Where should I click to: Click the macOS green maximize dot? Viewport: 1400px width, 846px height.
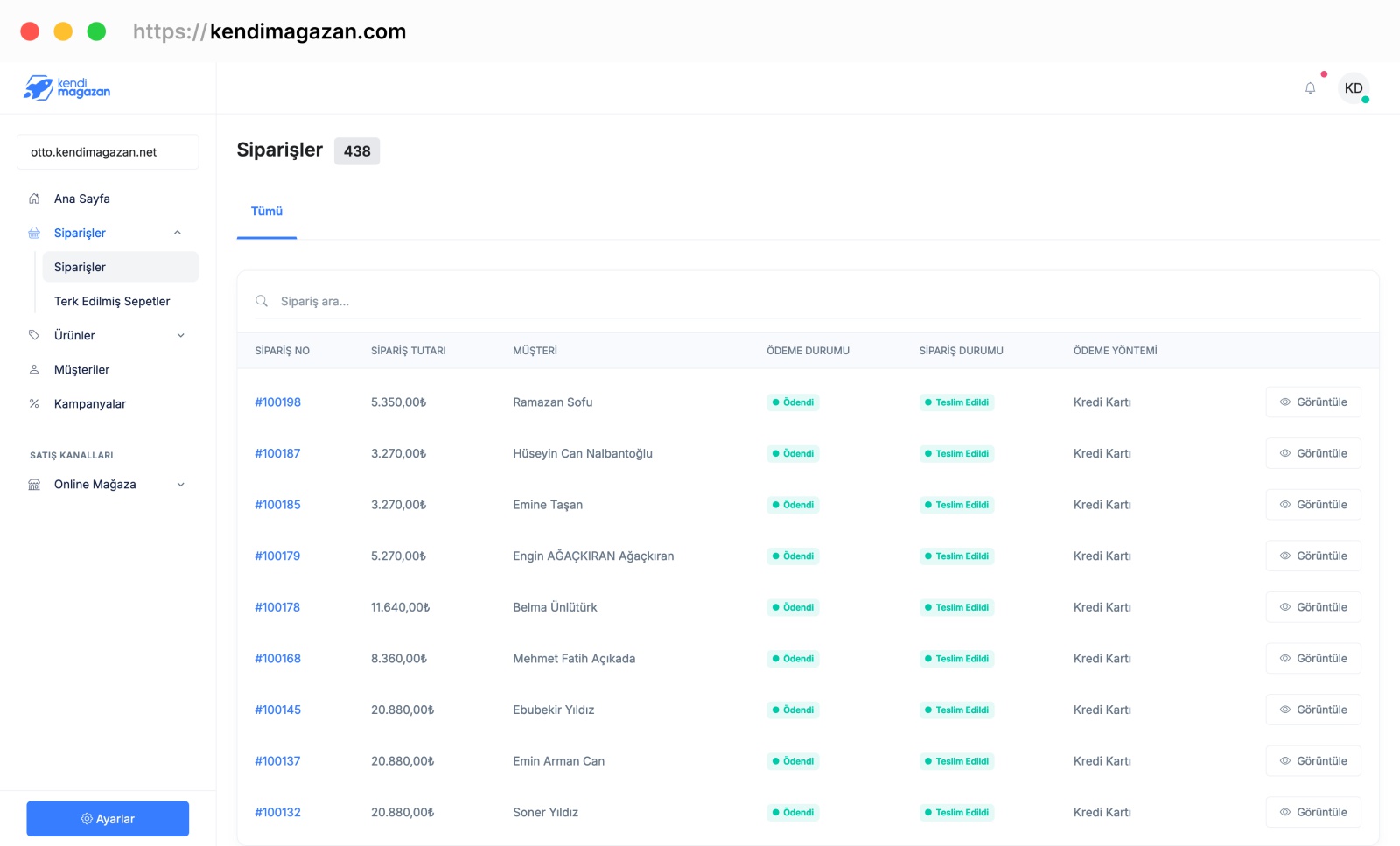coord(96,31)
